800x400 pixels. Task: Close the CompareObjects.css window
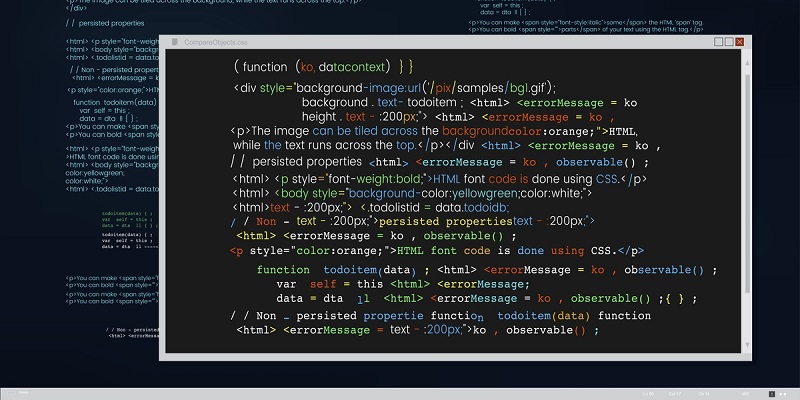[740, 43]
